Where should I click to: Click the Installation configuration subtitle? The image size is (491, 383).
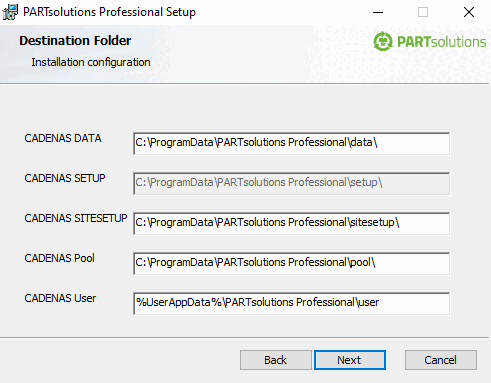click(91, 62)
